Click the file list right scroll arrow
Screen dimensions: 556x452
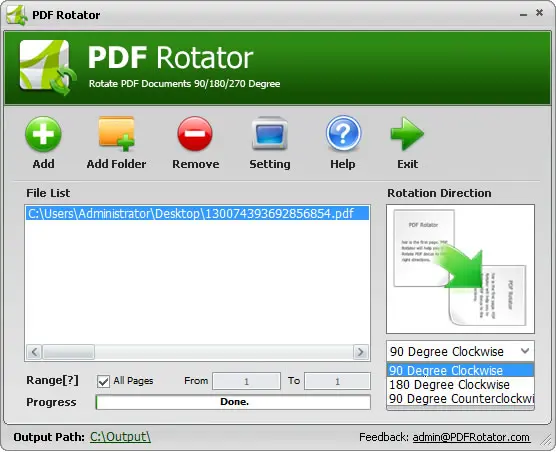tap(361, 352)
